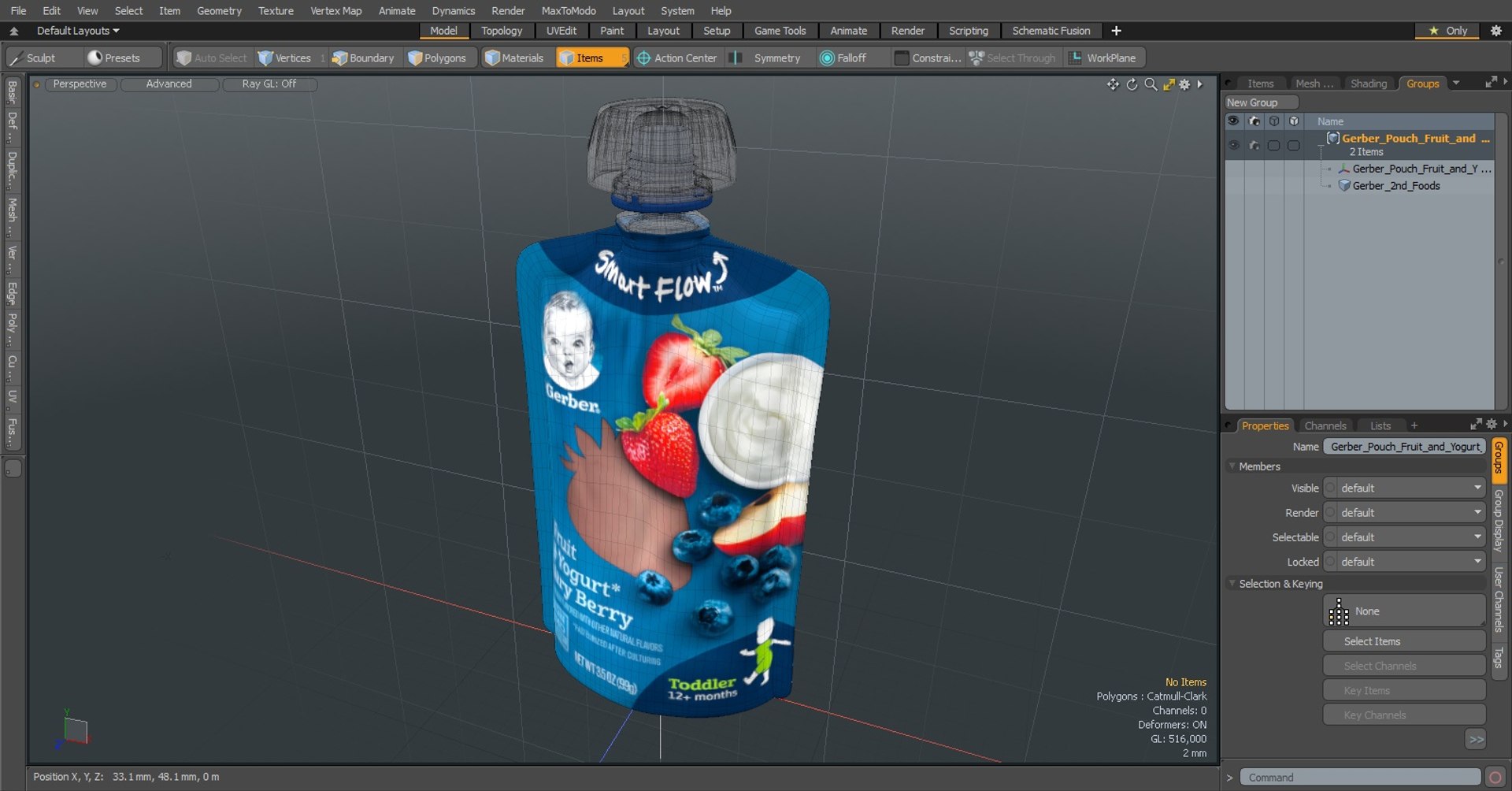Open viewport settings gear

click(1184, 84)
